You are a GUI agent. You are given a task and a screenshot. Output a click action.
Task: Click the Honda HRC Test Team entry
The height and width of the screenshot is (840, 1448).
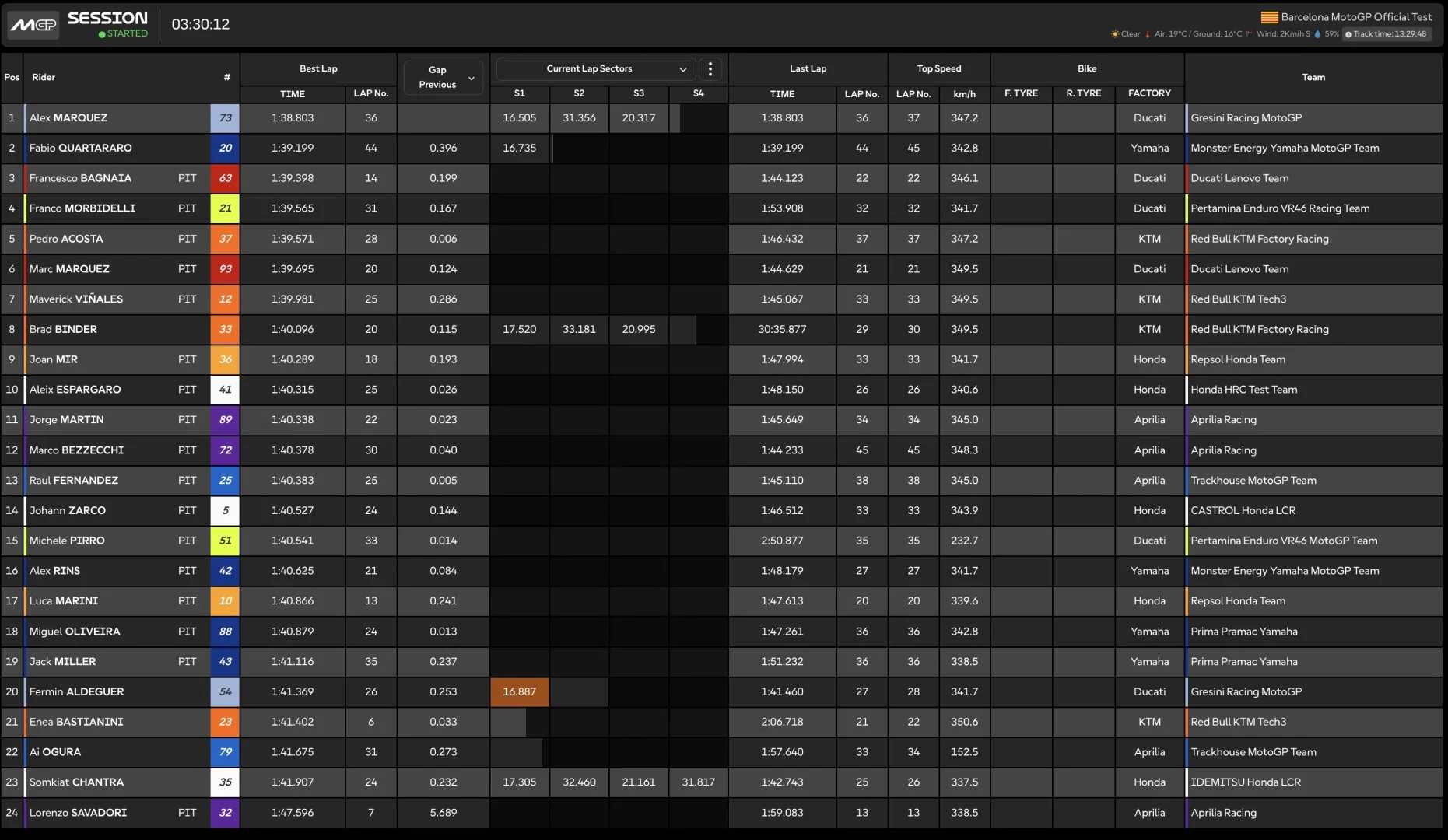(1243, 390)
